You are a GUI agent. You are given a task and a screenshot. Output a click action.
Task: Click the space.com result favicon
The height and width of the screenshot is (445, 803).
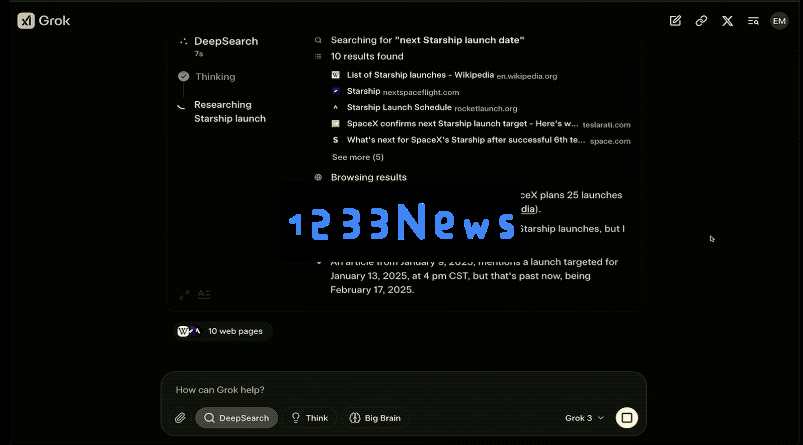(x=335, y=140)
